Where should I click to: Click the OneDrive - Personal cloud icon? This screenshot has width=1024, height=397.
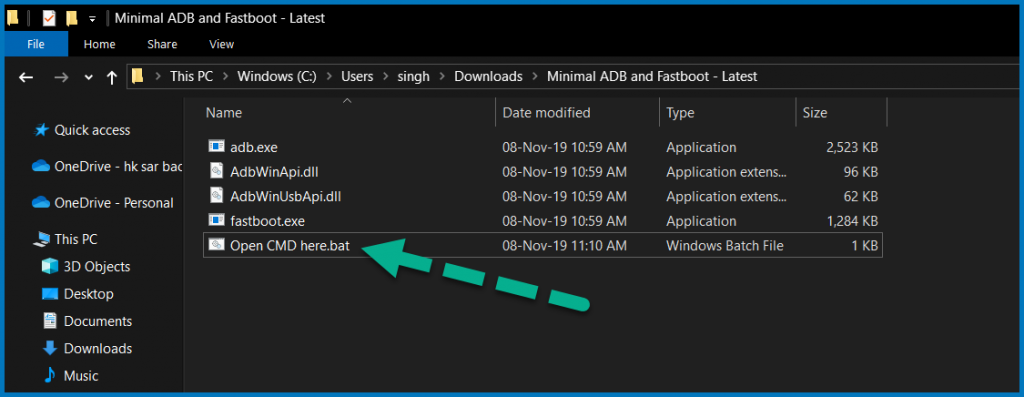point(41,202)
